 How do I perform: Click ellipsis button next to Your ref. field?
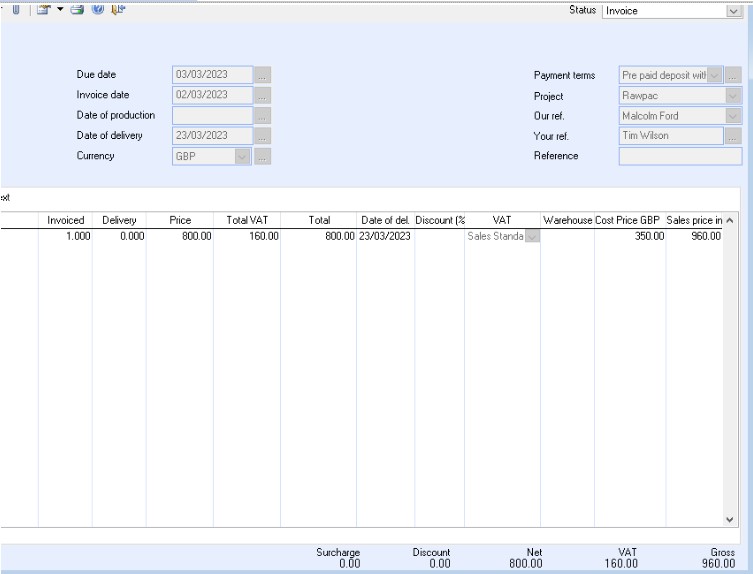[733, 136]
